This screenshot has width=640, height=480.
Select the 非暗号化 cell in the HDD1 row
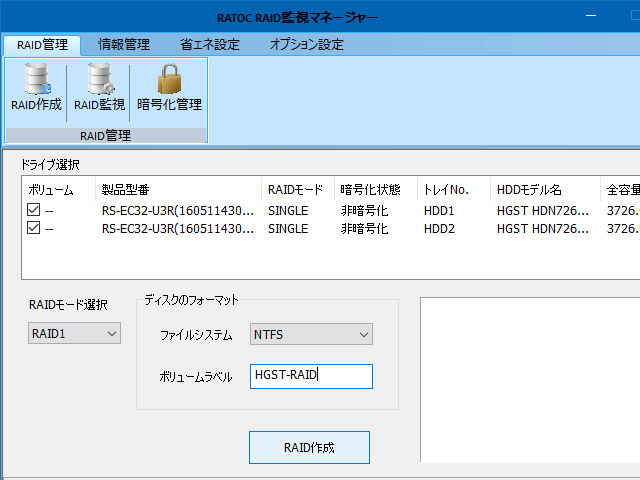pos(364,211)
